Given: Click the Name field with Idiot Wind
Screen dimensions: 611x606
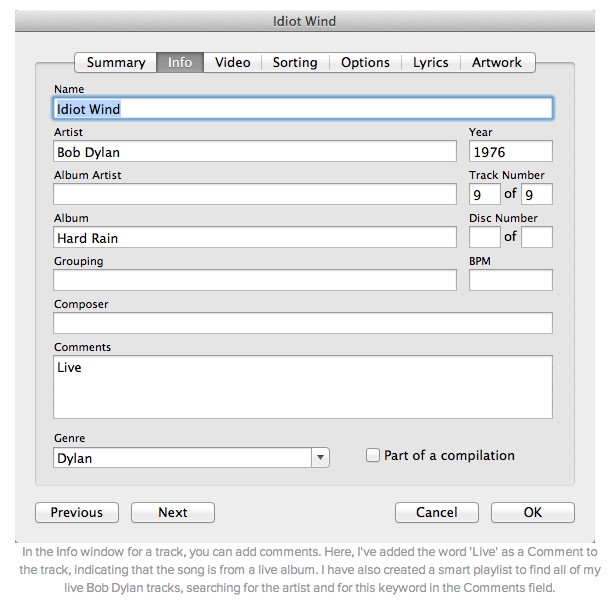Looking at the screenshot, I should tap(303, 108).
